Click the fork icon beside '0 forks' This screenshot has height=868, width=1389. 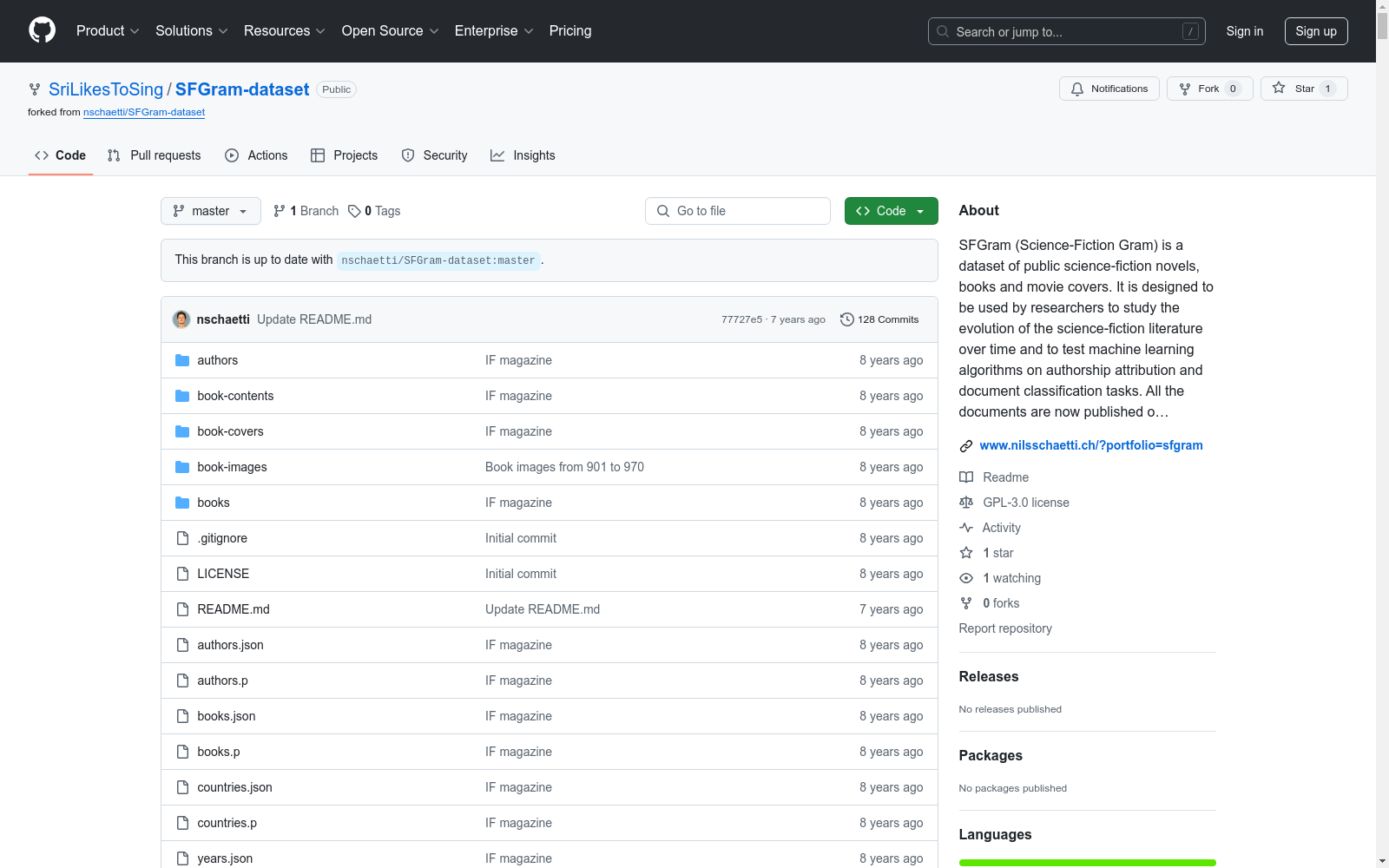coord(966,603)
